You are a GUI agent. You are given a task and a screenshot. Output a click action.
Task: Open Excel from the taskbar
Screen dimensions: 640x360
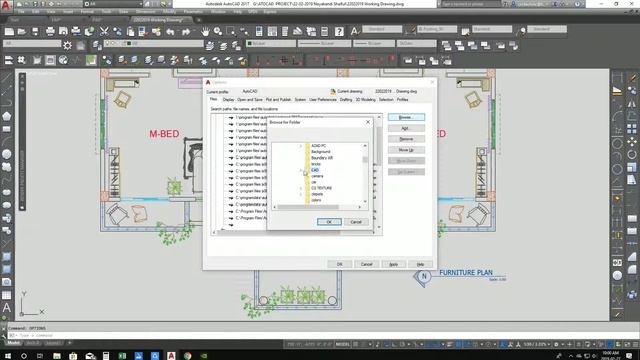tap(122, 356)
